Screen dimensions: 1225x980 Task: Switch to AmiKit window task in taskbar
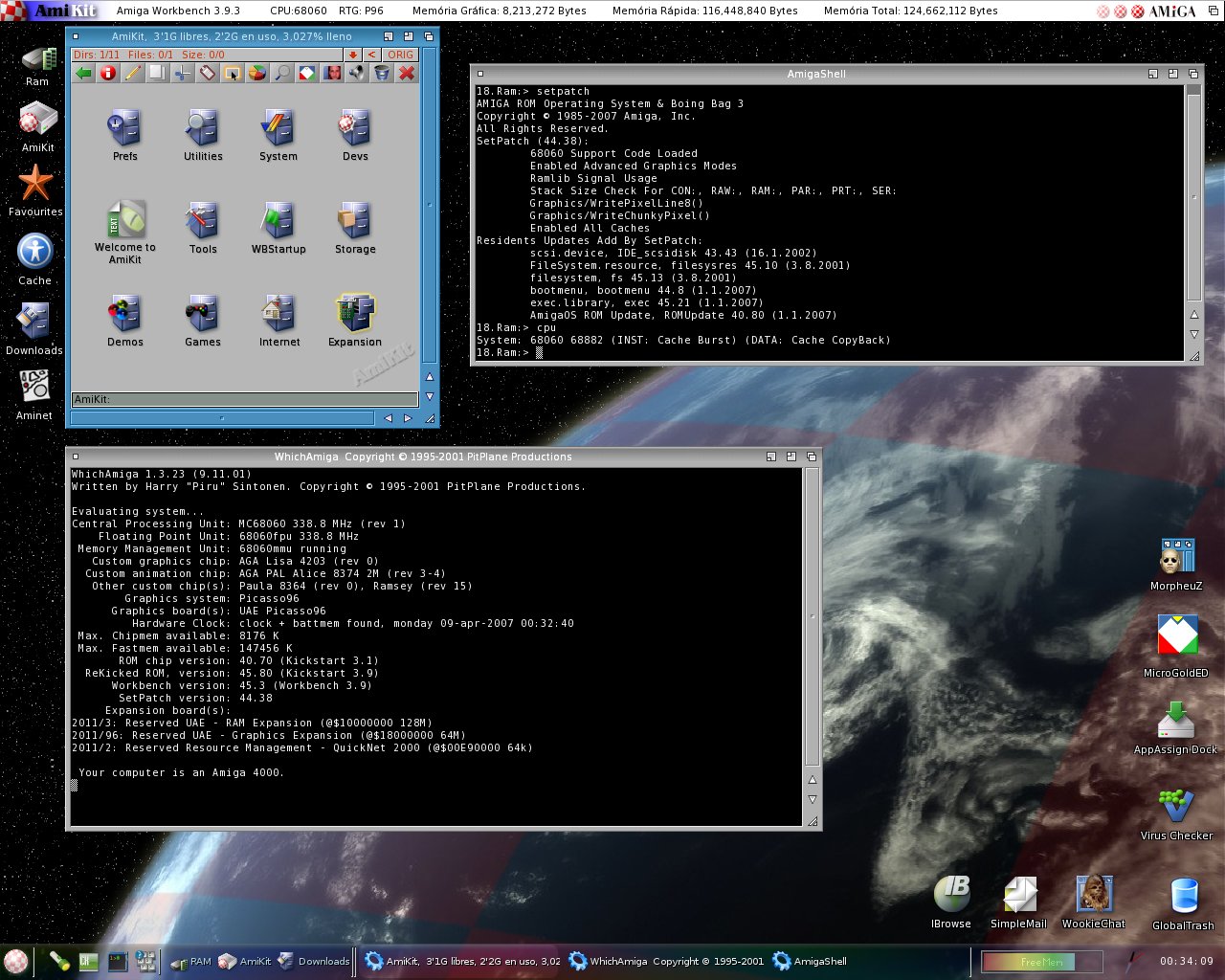coord(463,961)
